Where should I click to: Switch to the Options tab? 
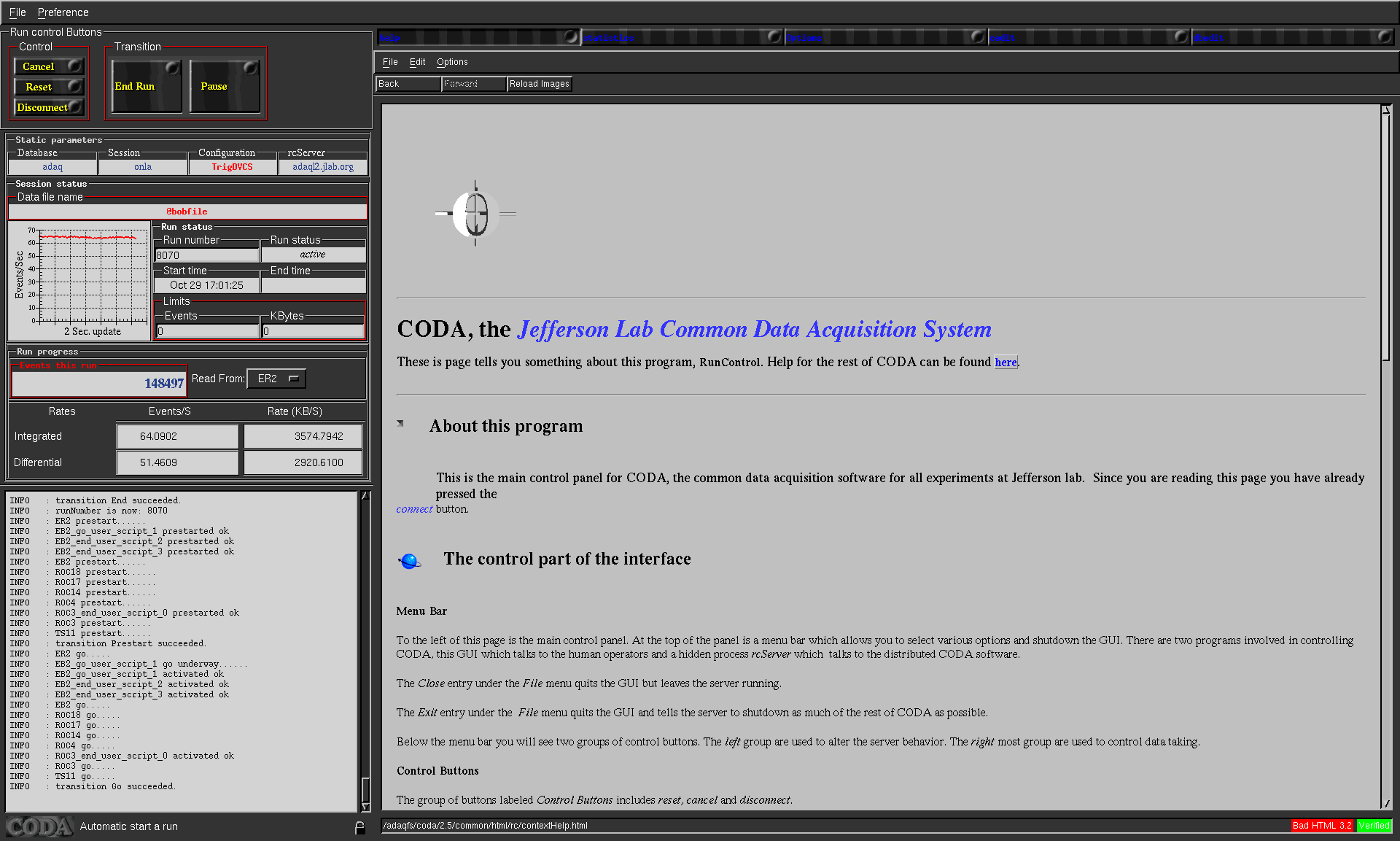885,37
